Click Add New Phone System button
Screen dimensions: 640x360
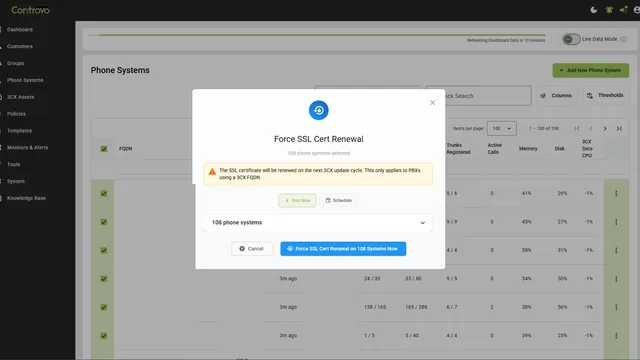(x=591, y=70)
